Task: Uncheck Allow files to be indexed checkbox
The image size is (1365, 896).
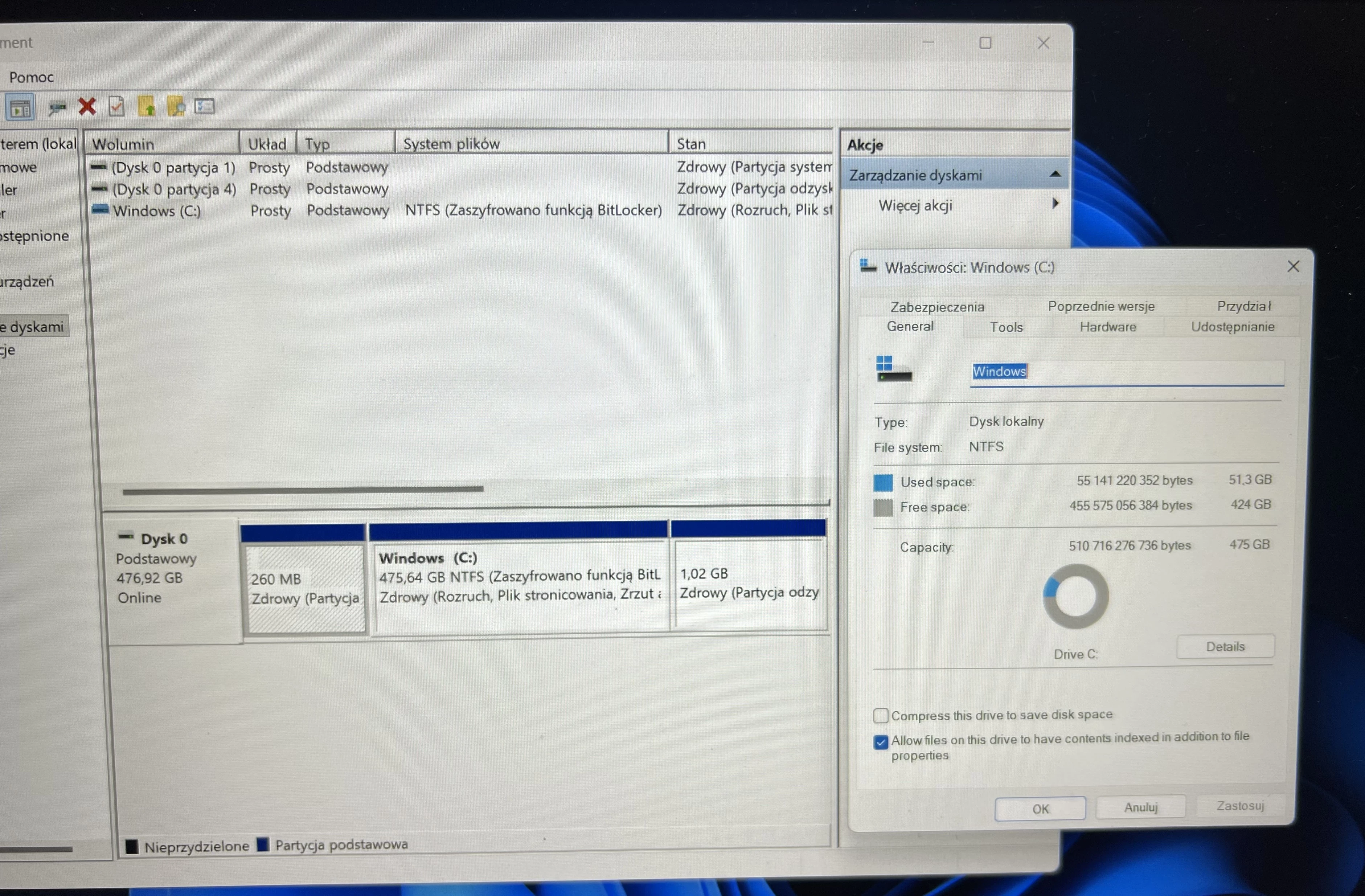Action: (880, 742)
